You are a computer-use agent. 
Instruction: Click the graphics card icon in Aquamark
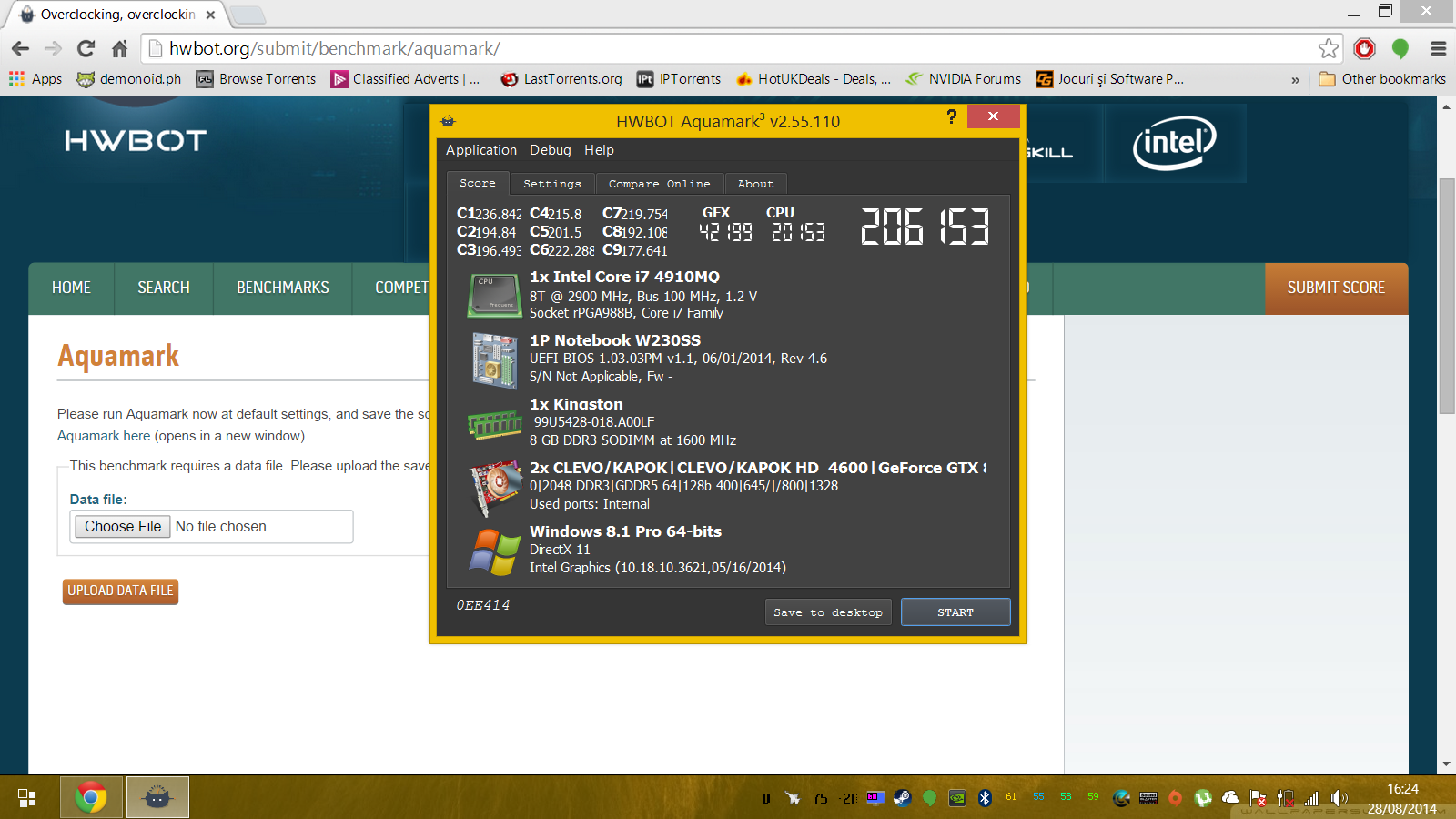(494, 487)
